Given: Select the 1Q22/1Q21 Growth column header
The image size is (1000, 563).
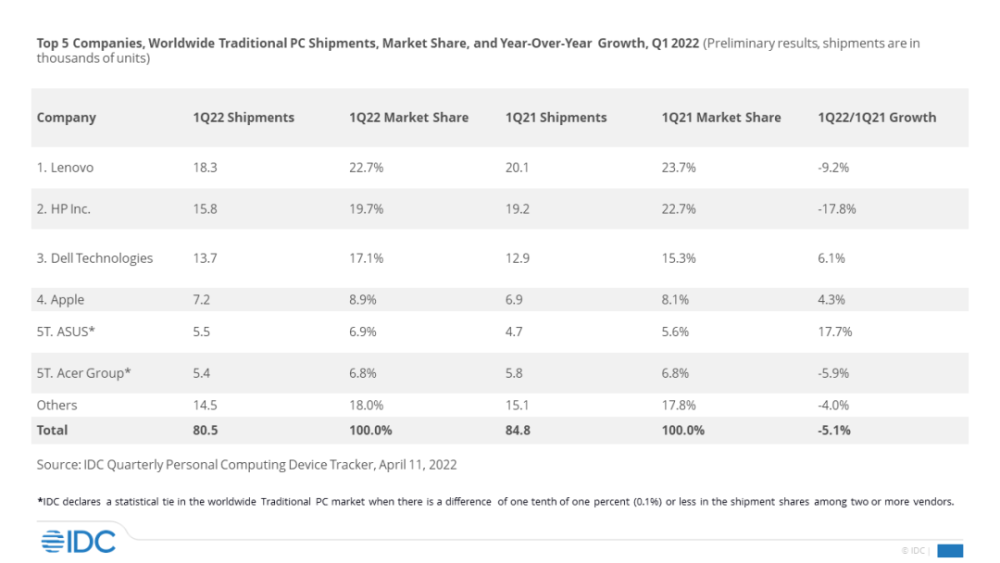Looking at the screenshot, I should pos(876,117).
